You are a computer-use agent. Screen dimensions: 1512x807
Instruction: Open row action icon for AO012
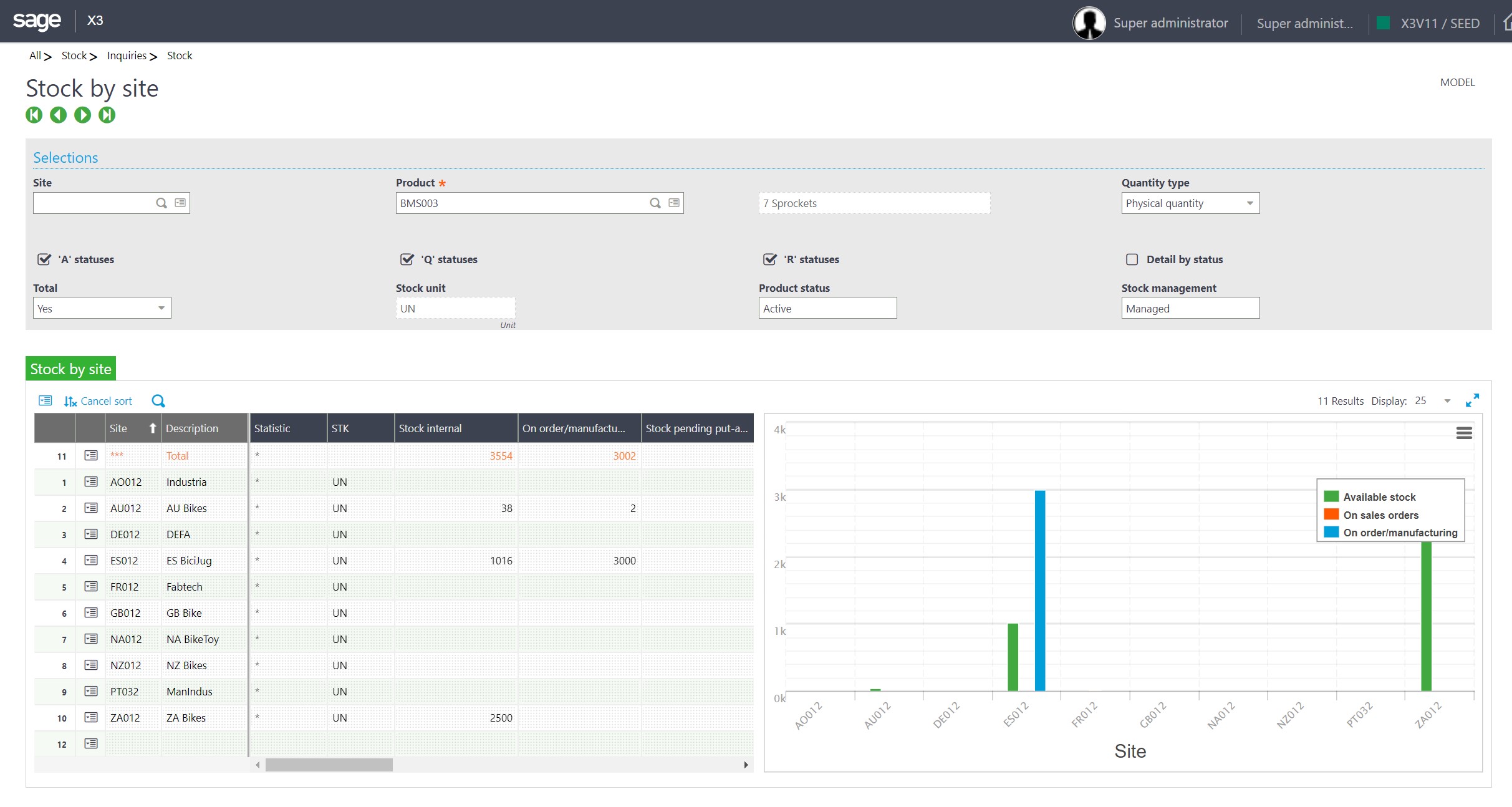[91, 482]
